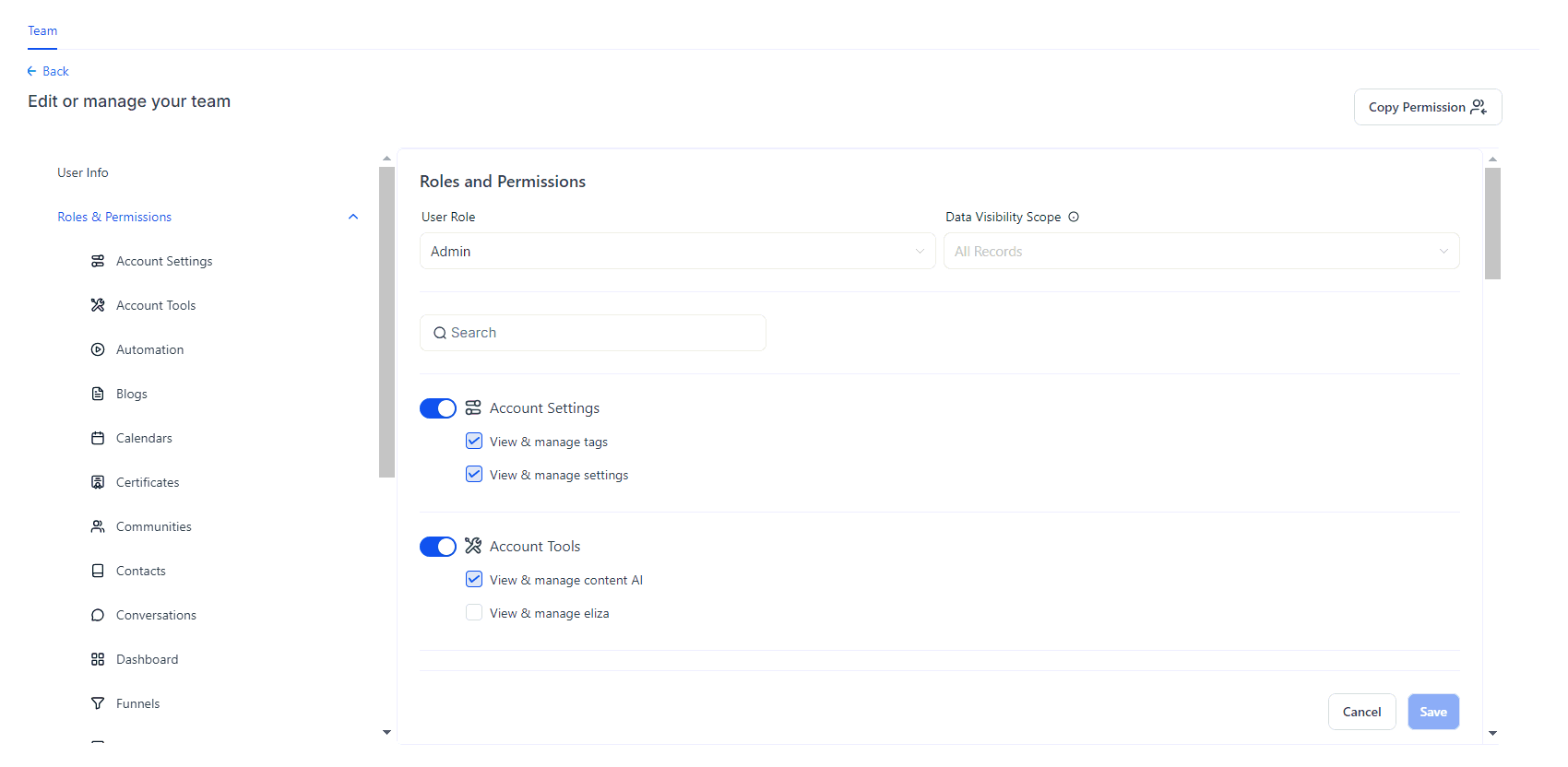This screenshot has height=767, width=1568.
Task: Click the Conversations chat bubble icon
Action: (x=98, y=615)
